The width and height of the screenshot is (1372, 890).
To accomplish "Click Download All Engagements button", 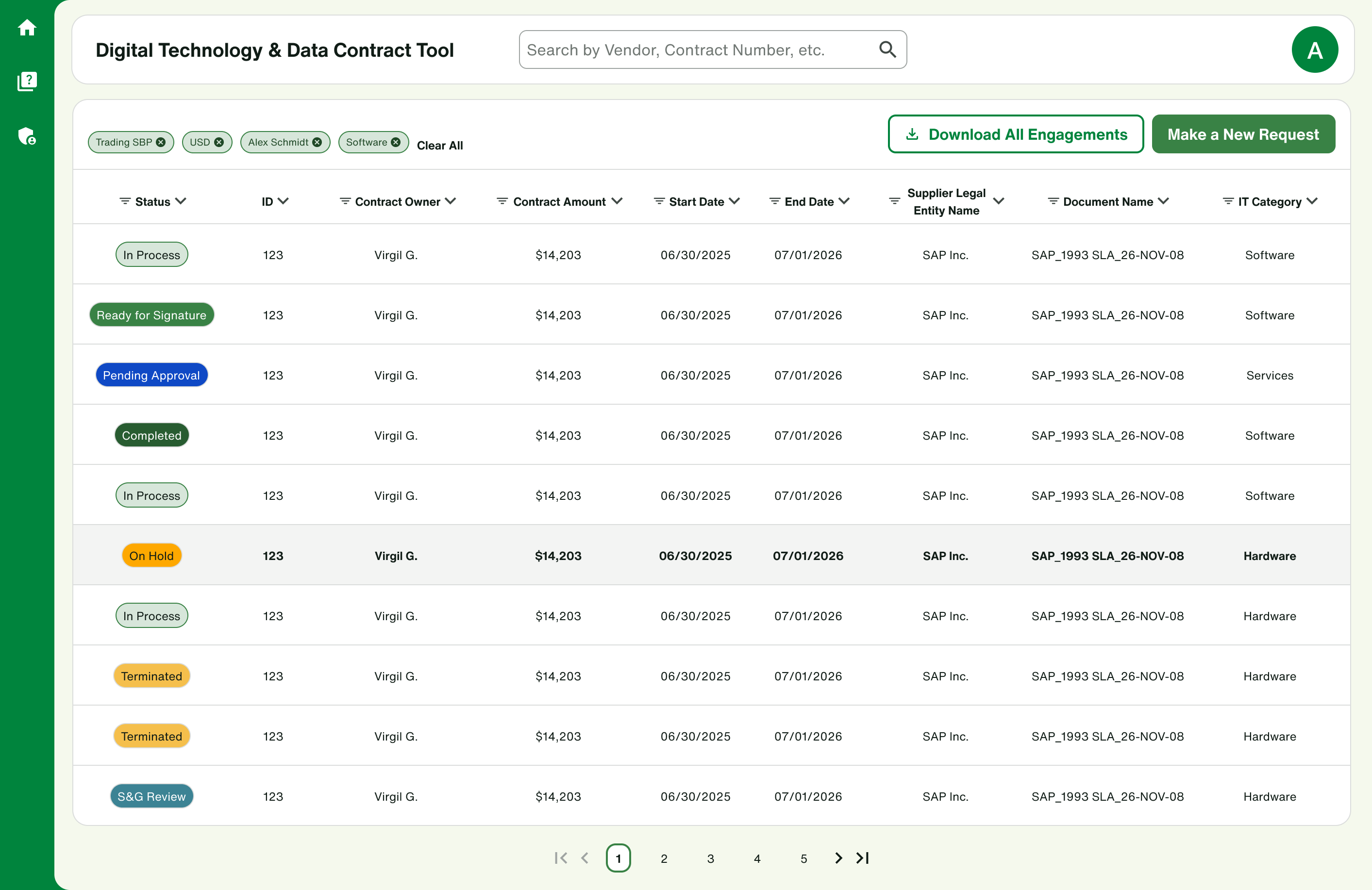I will (1016, 134).
